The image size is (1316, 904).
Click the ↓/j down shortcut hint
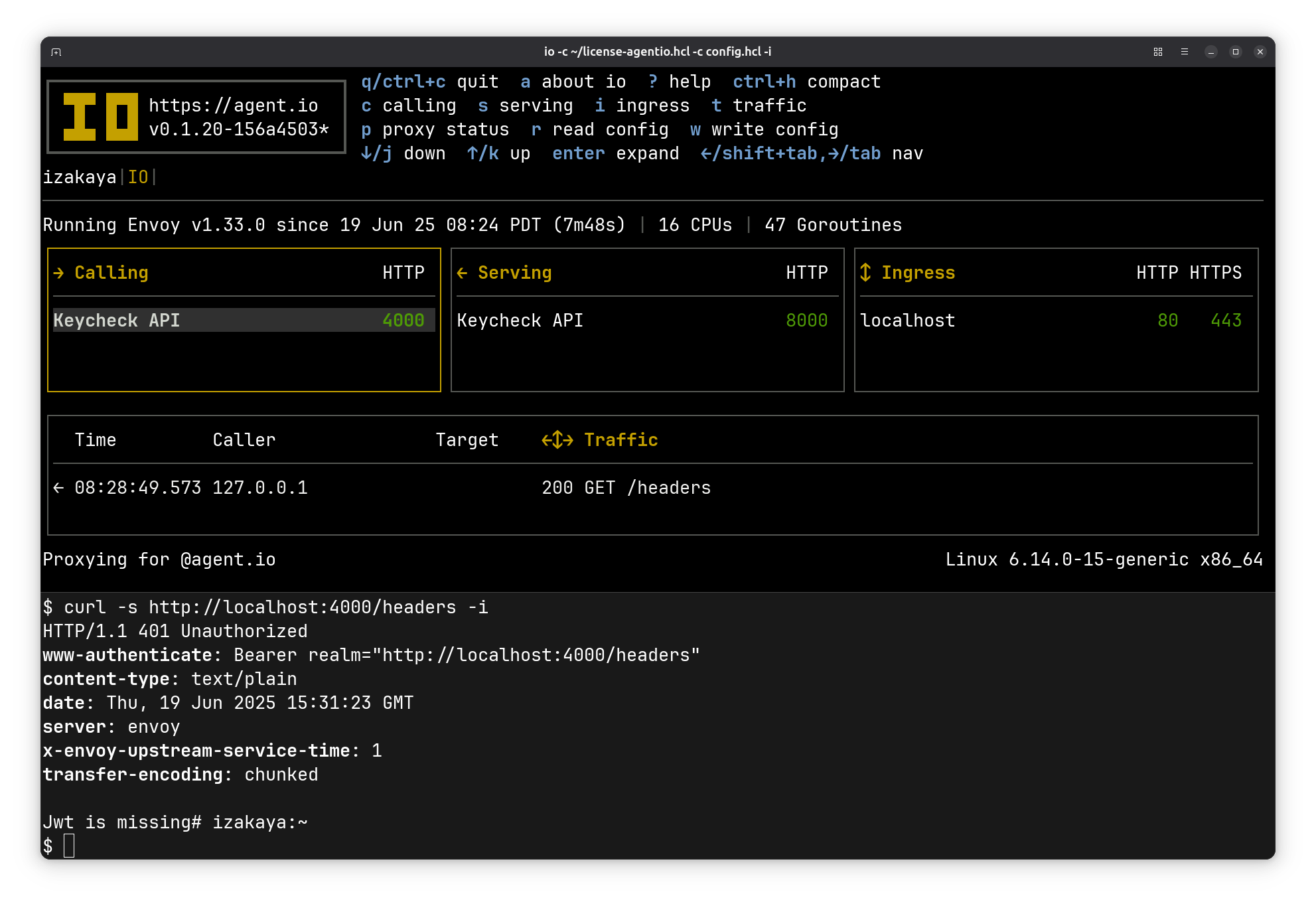(403, 153)
